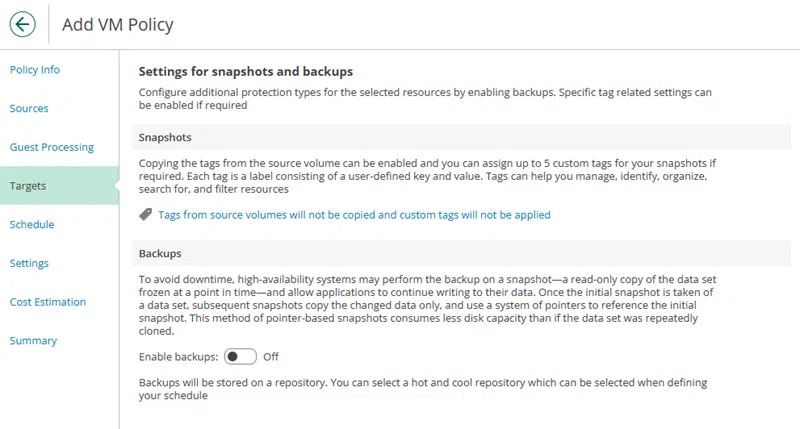Viewport: 800px width, 429px height.
Task: Open the Guest Processing step
Action: 52,147
